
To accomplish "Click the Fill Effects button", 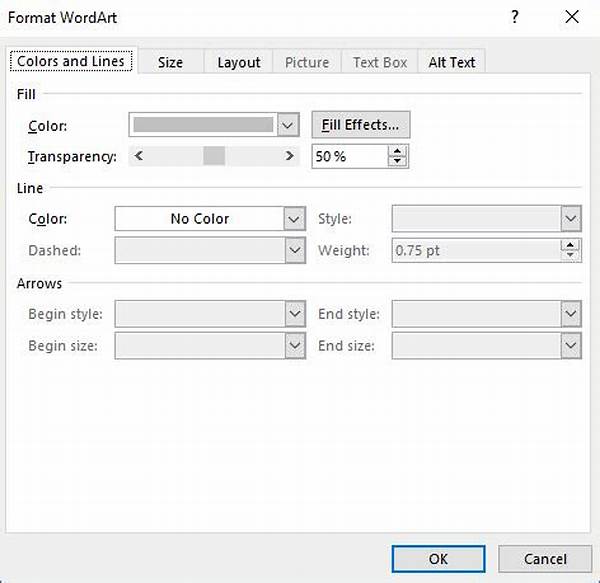I will tap(360, 125).
